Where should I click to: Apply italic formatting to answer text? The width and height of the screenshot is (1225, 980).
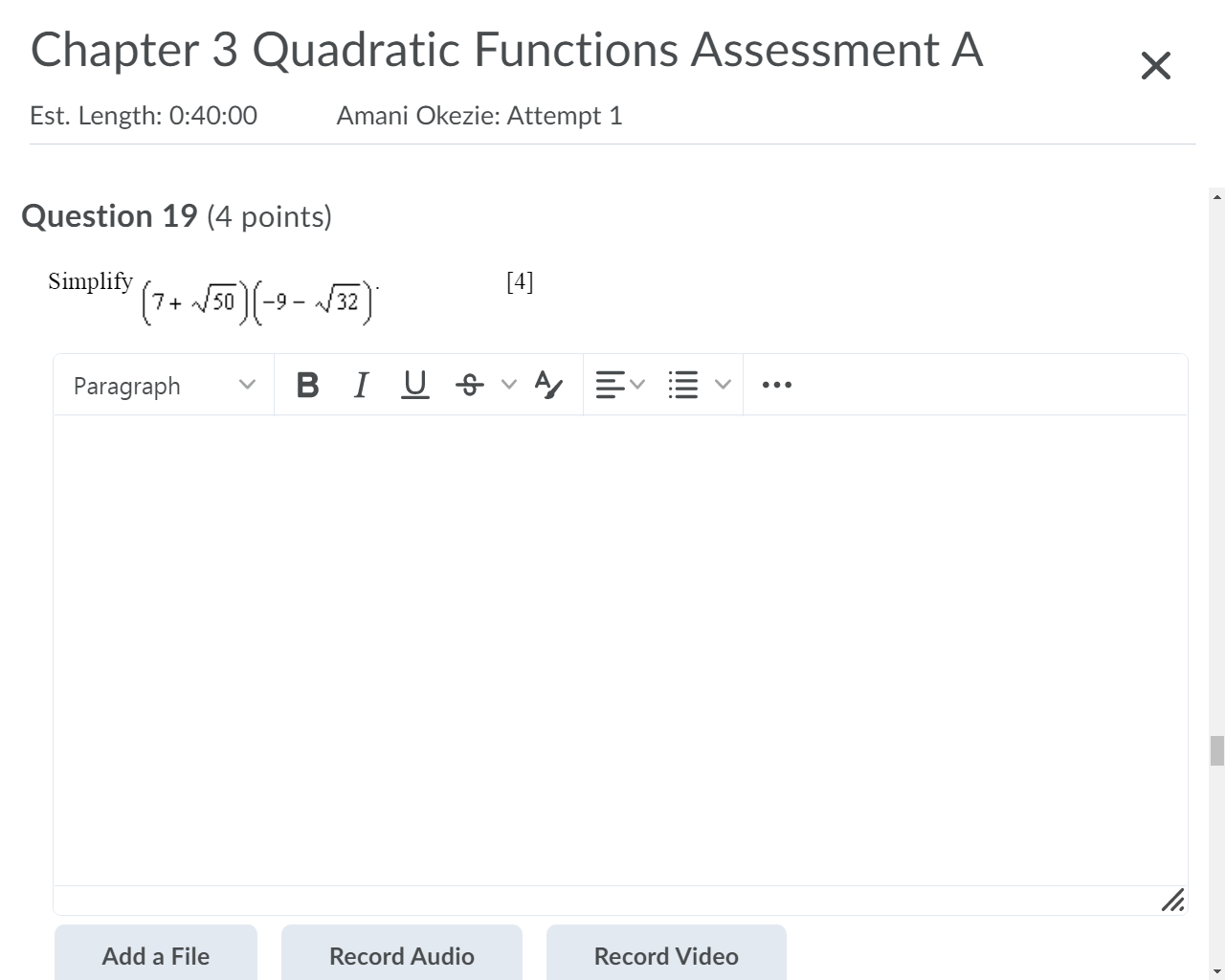pyautogui.click(x=361, y=385)
